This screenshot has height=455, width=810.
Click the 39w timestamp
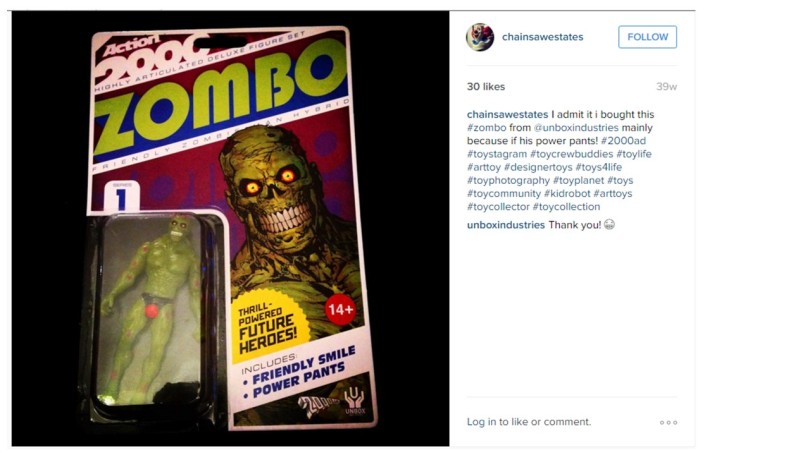pos(666,87)
